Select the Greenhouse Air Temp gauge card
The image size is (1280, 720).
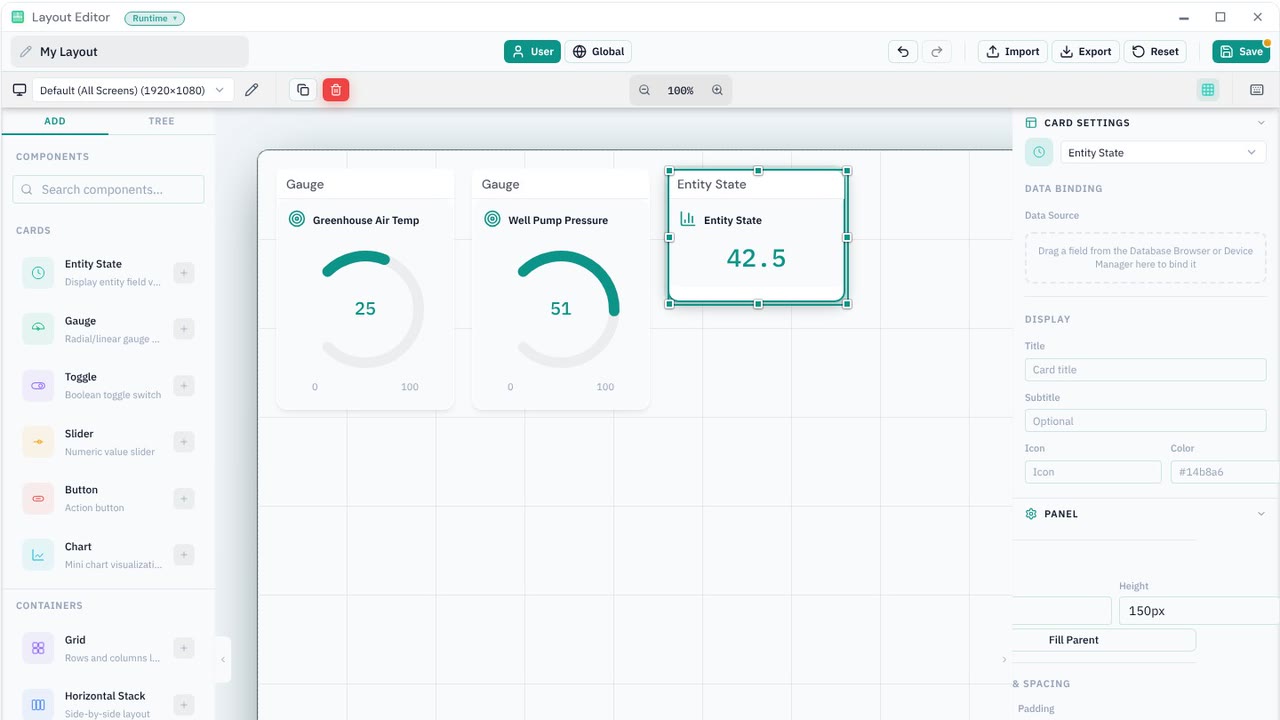365,290
